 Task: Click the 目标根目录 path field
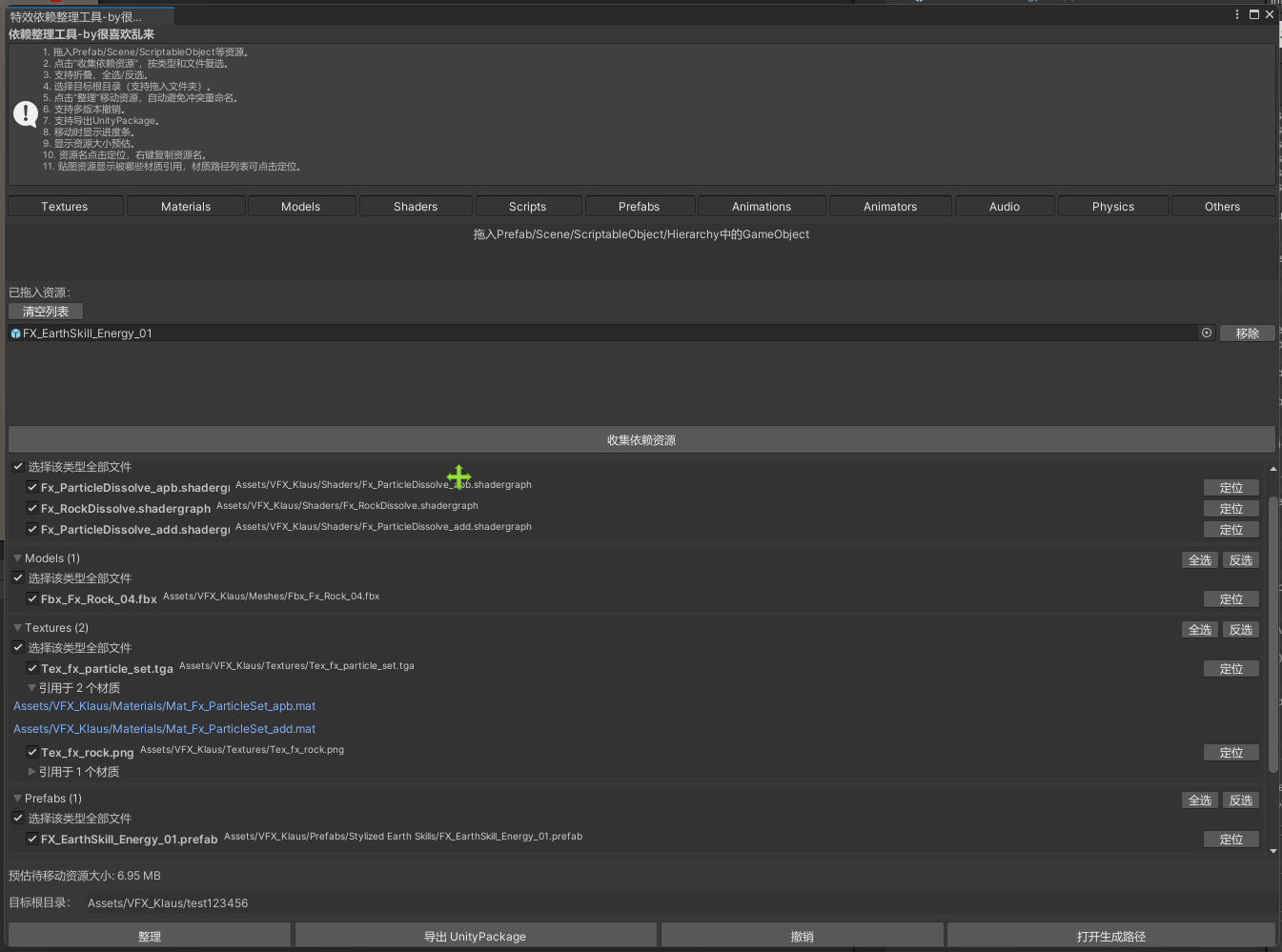click(x=680, y=902)
